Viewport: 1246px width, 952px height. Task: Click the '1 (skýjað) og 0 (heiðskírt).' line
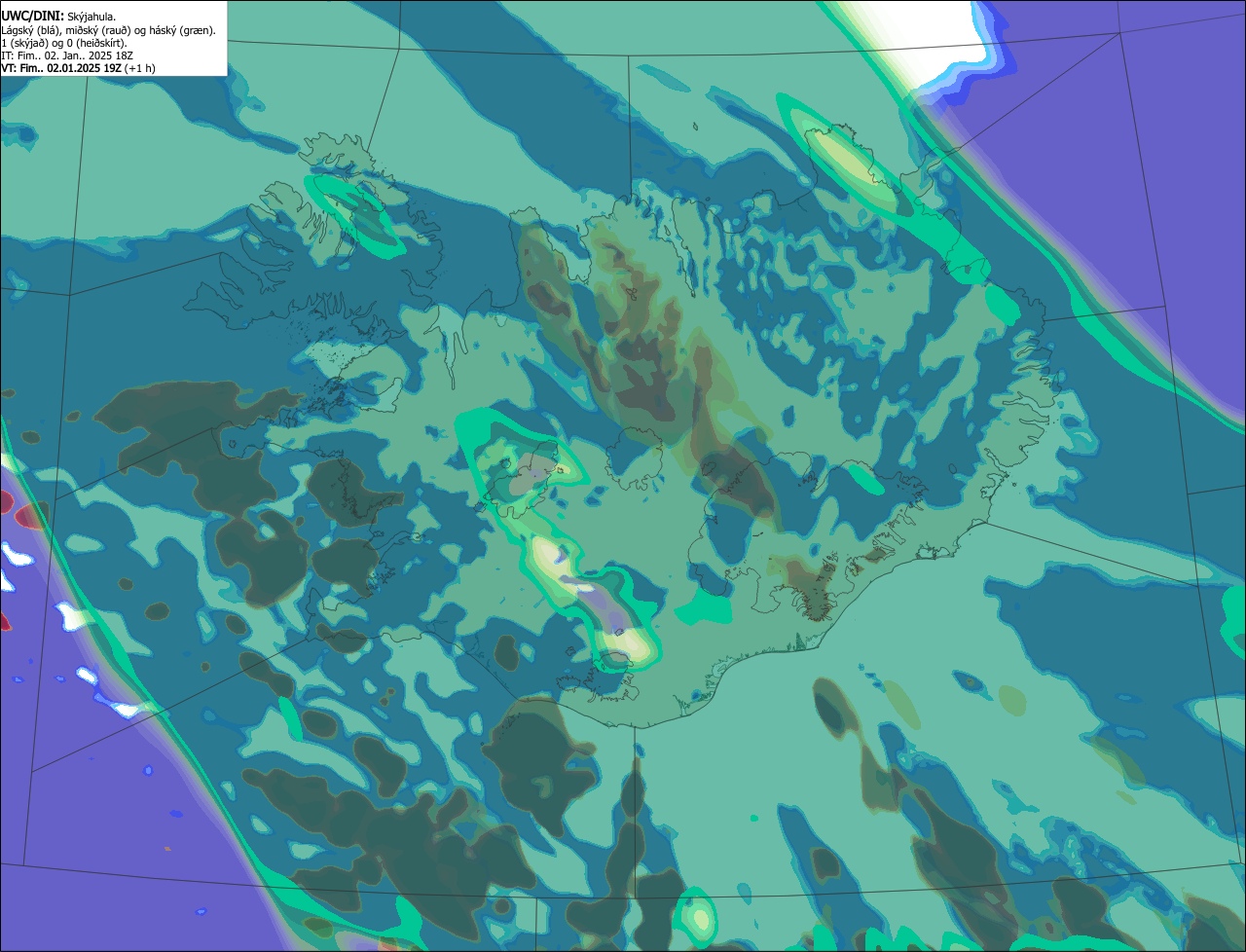(64, 43)
